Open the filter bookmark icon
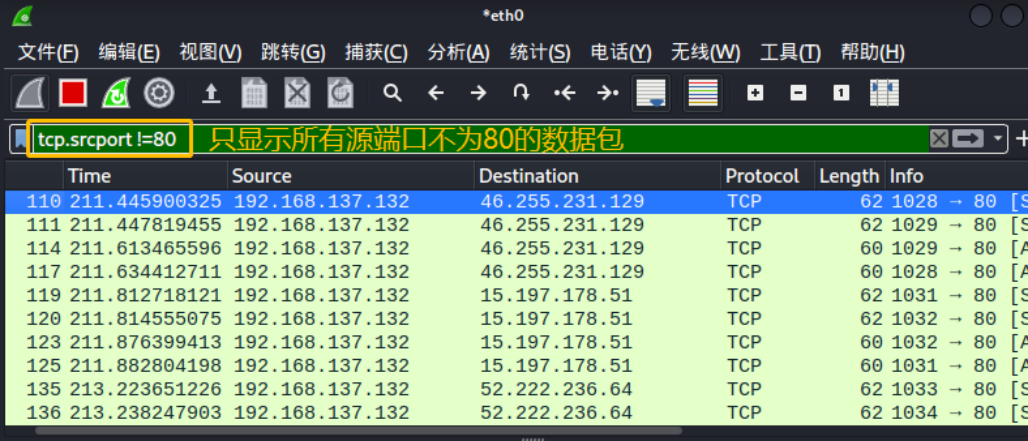 [x=21, y=138]
